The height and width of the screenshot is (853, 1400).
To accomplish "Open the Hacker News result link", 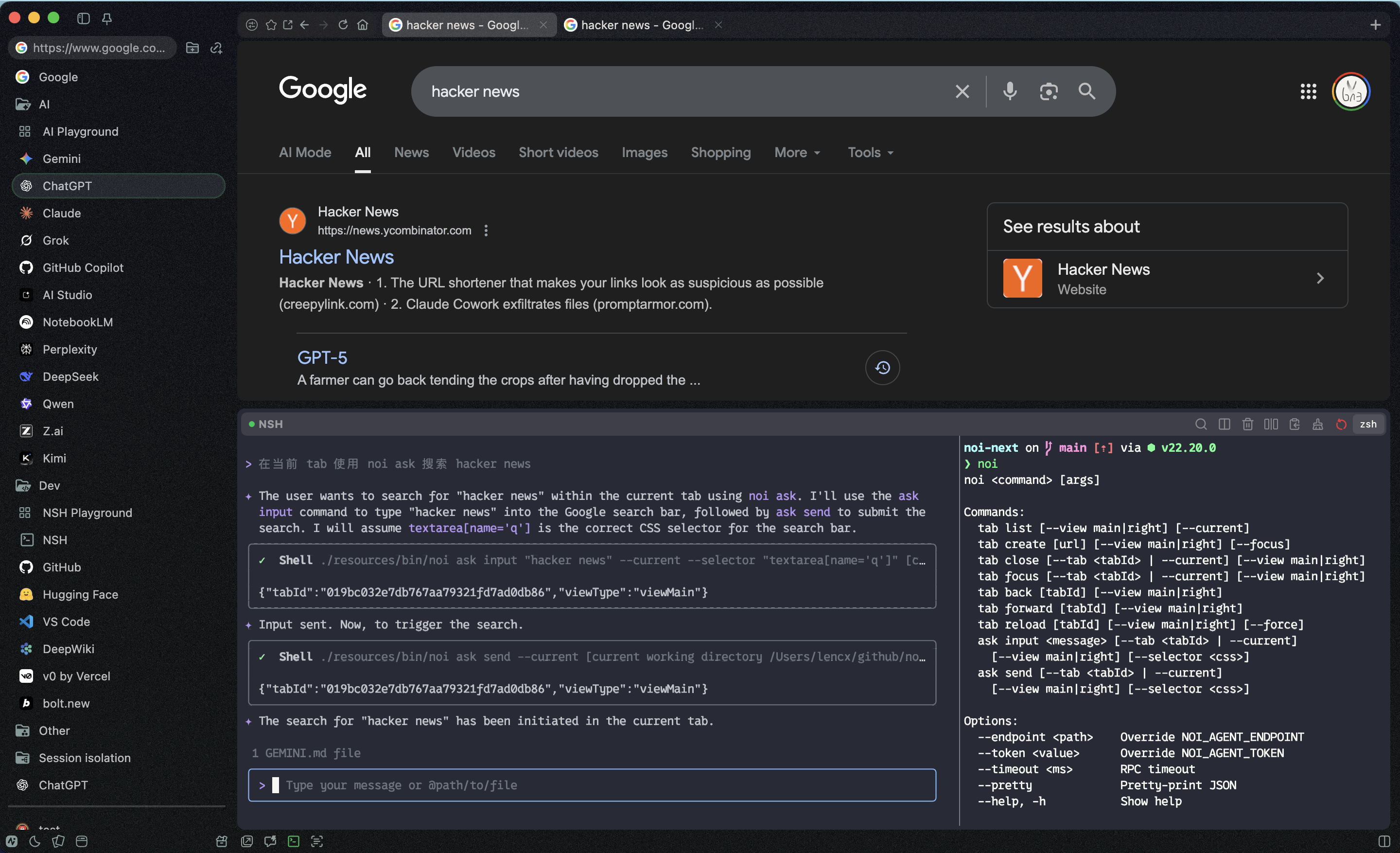I will [x=336, y=257].
